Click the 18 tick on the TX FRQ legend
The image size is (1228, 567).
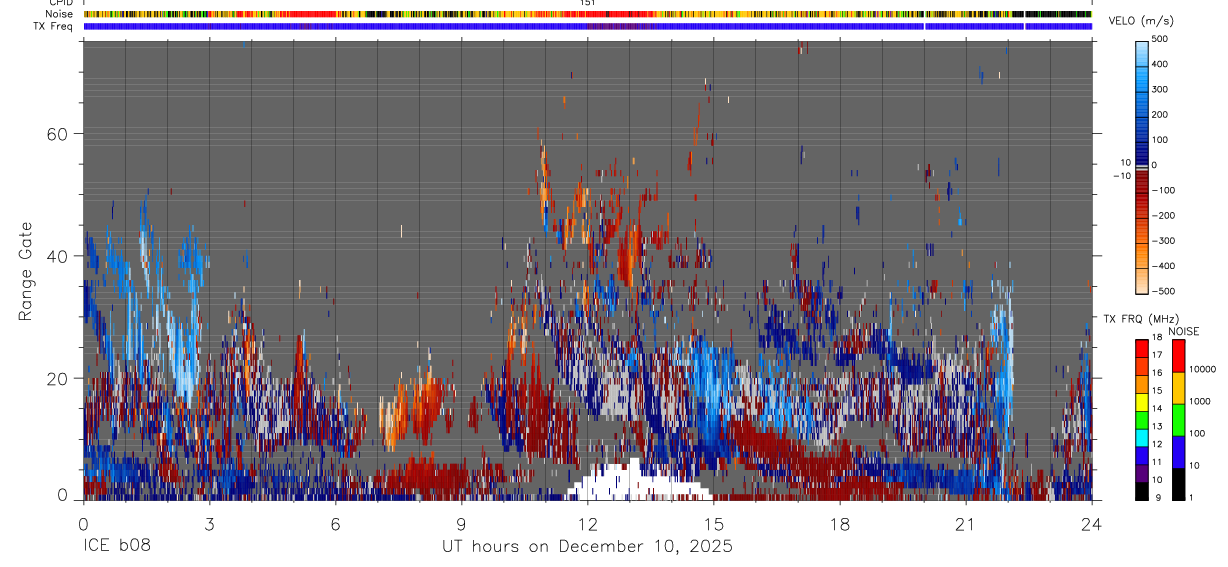1157,337
